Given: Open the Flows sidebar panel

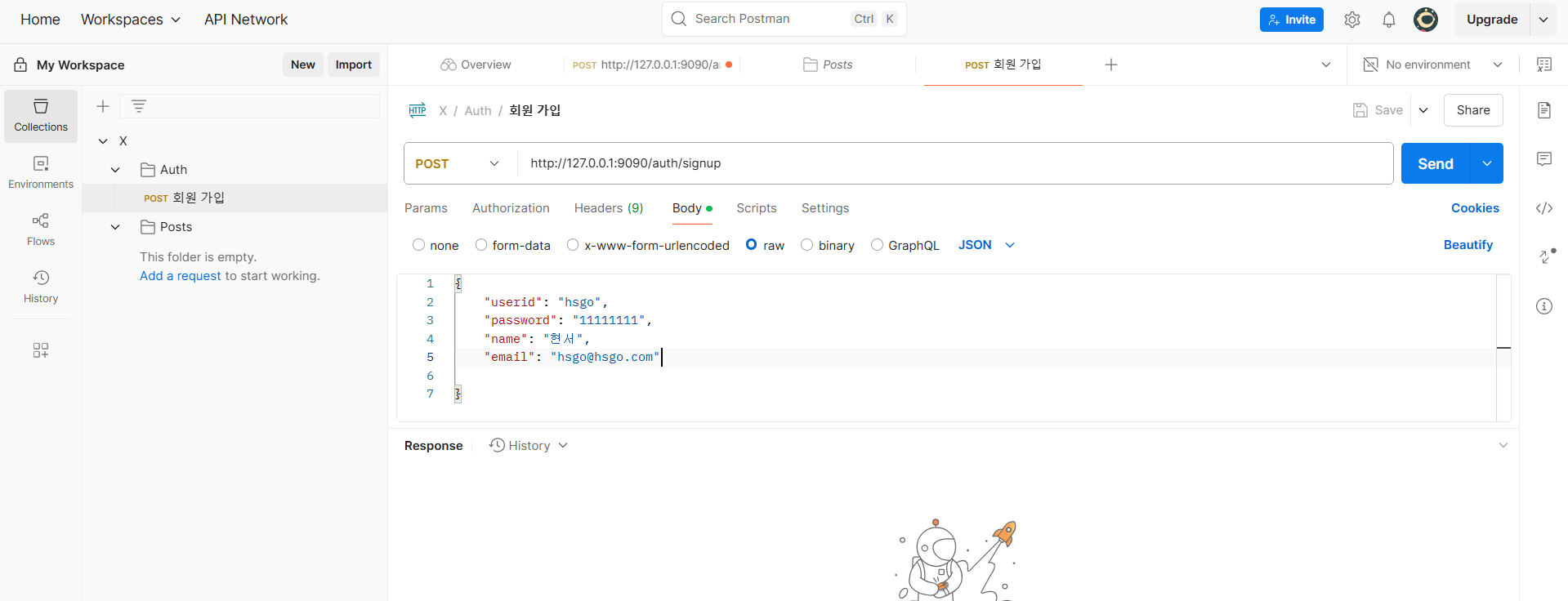Looking at the screenshot, I should click(x=41, y=230).
